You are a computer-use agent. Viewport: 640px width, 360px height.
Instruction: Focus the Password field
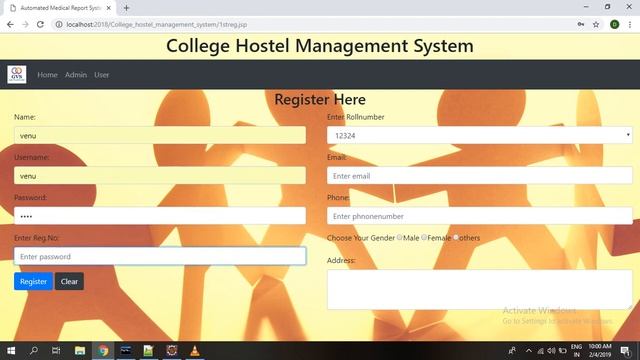[160, 216]
